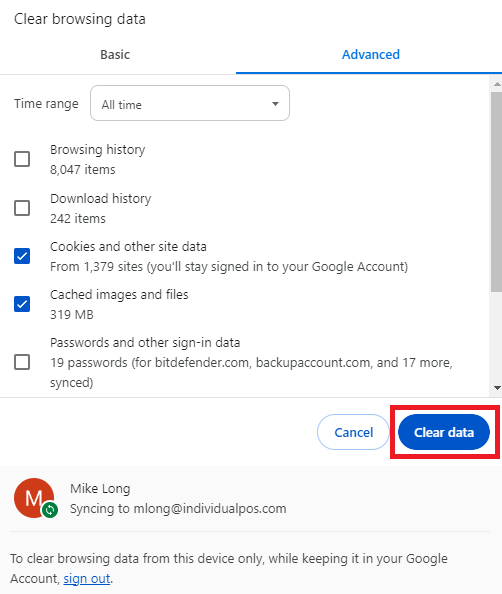Click the Browsing history label text
This screenshot has height=594, width=502.
(98, 150)
